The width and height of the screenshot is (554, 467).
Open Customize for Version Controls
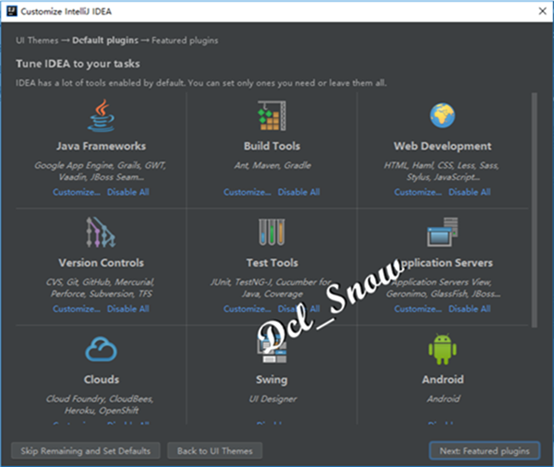pyautogui.click(x=77, y=309)
